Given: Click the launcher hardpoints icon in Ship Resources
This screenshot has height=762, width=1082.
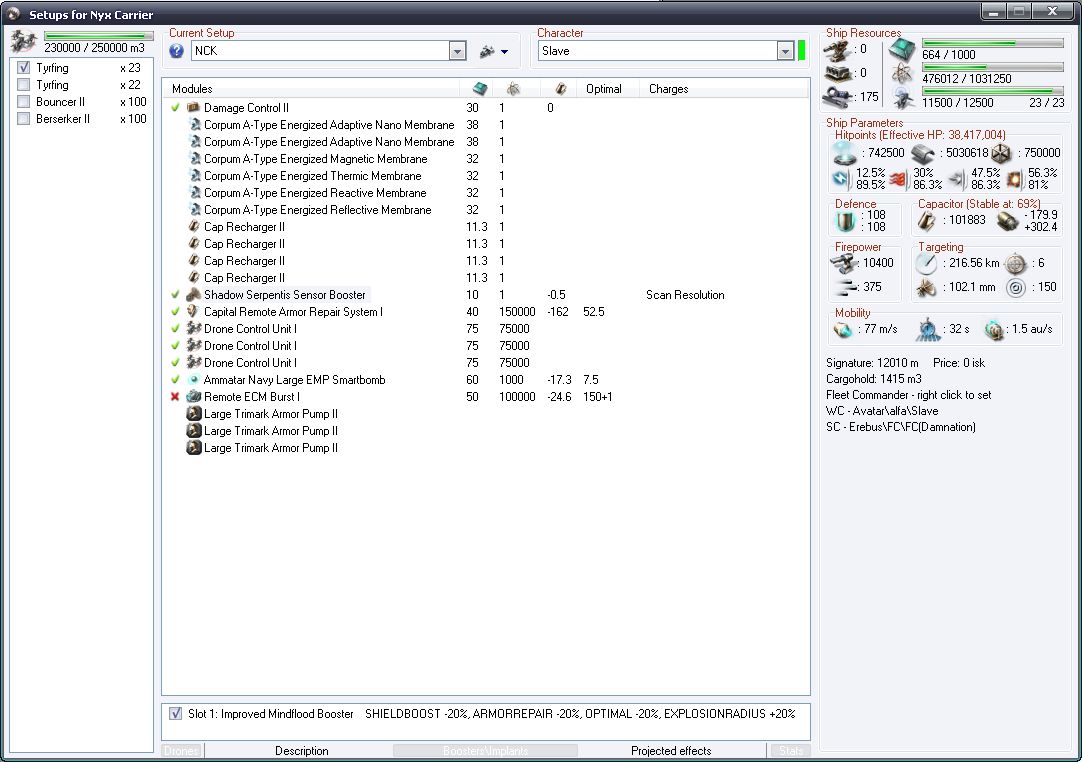Looking at the screenshot, I should coord(838,73).
